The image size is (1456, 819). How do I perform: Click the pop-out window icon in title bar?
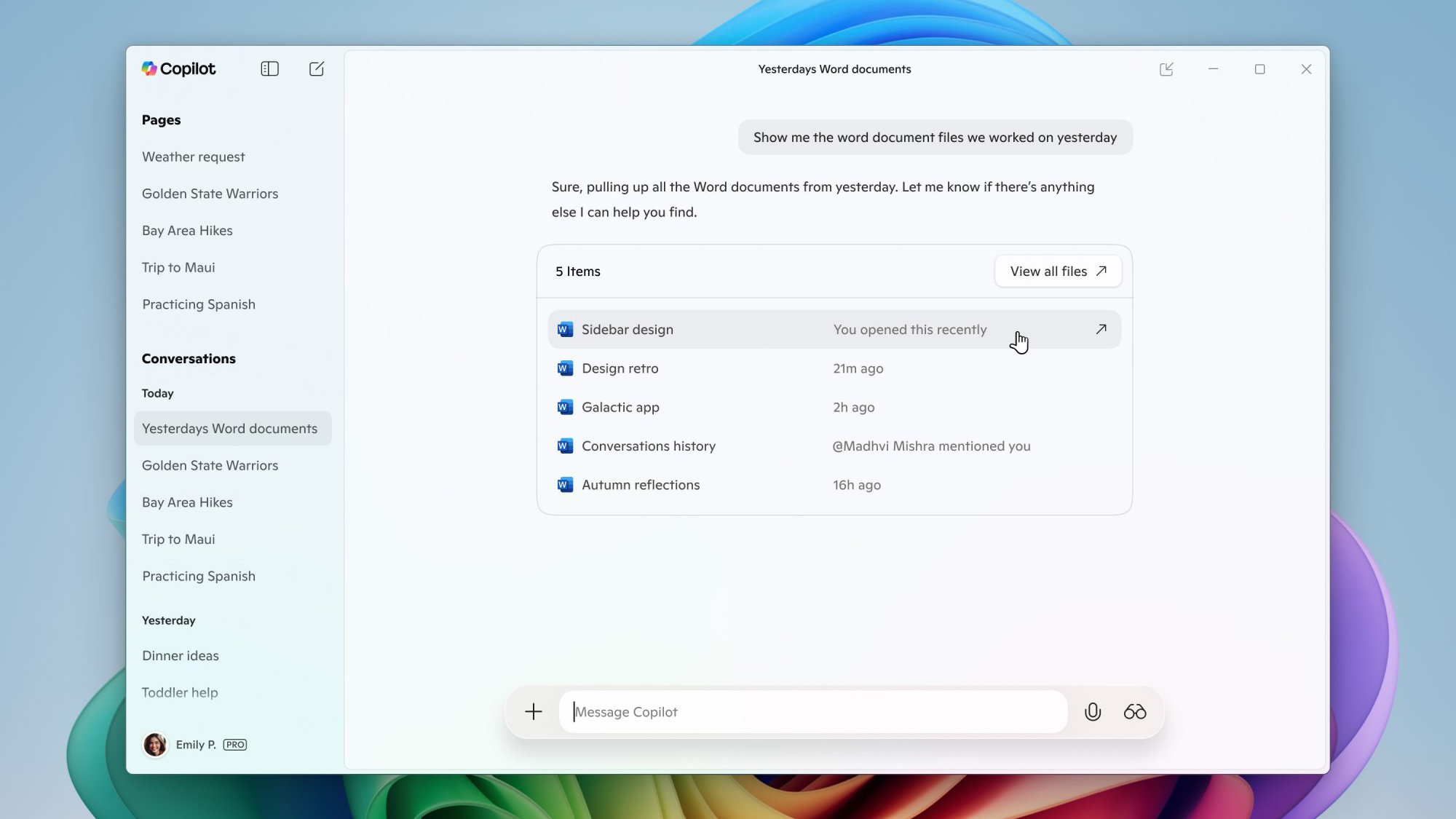point(1166,69)
